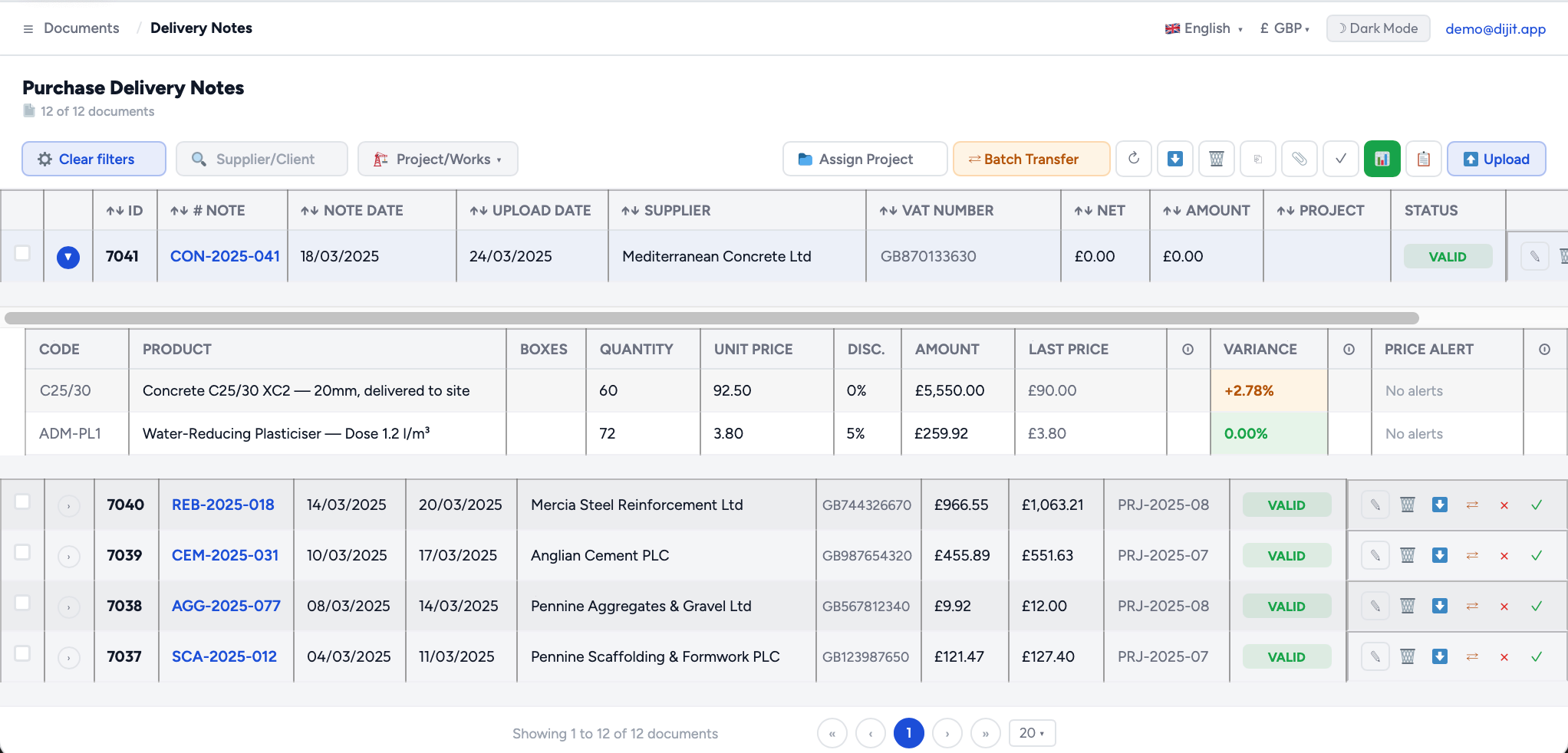Tick the checkbox for row 7041
This screenshot has height=753, width=1568.
tap(22, 253)
